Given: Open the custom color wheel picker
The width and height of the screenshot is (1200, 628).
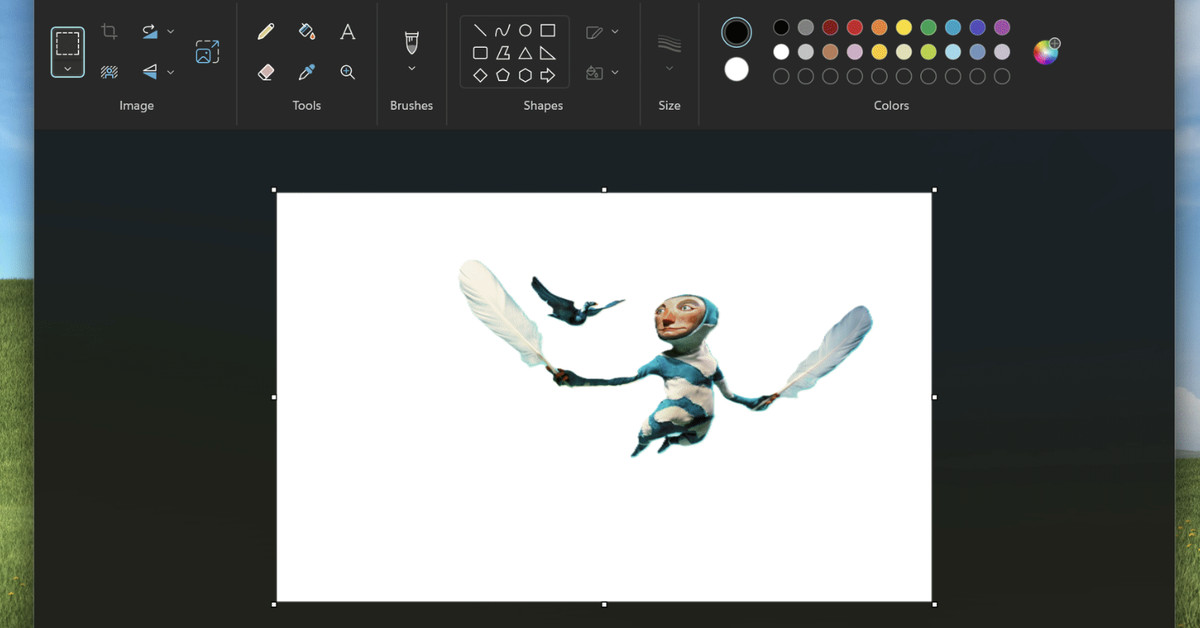Looking at the screenshot, I should coord(1046,51).
